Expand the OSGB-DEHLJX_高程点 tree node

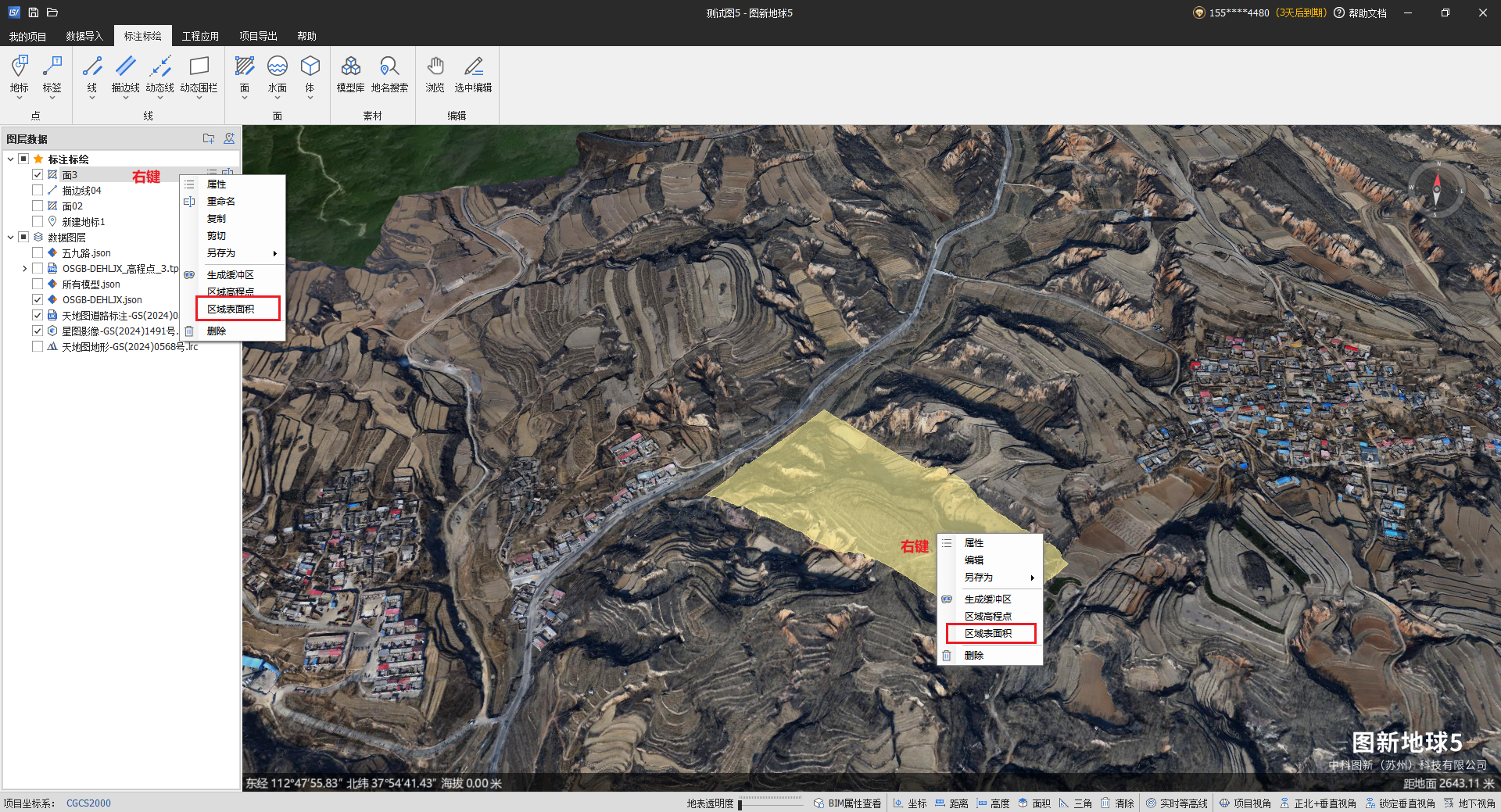tap(24, 269)
